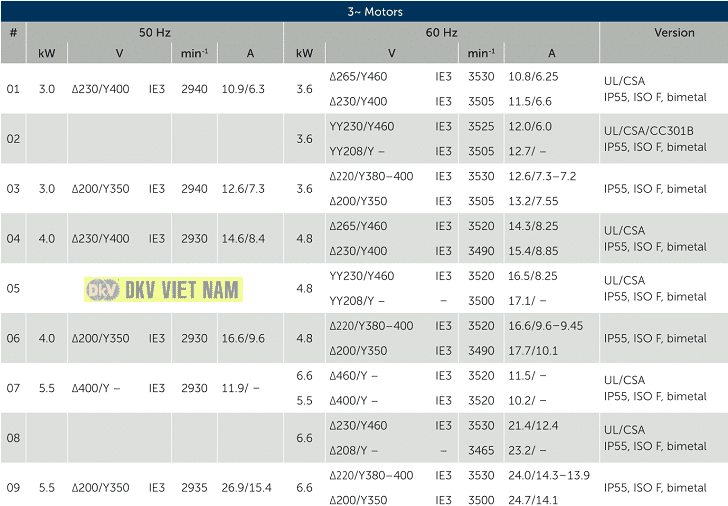The width and height of the screenshot is (728, 506).
Task: Select the 3465 speed value
Action: click(x=481, y=451)
